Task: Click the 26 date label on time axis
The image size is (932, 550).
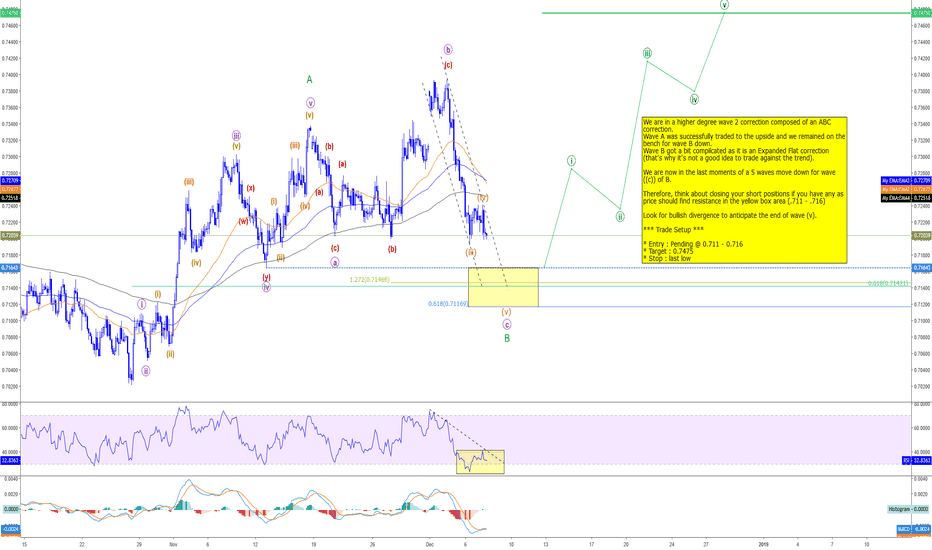Action: pos(371,543)
